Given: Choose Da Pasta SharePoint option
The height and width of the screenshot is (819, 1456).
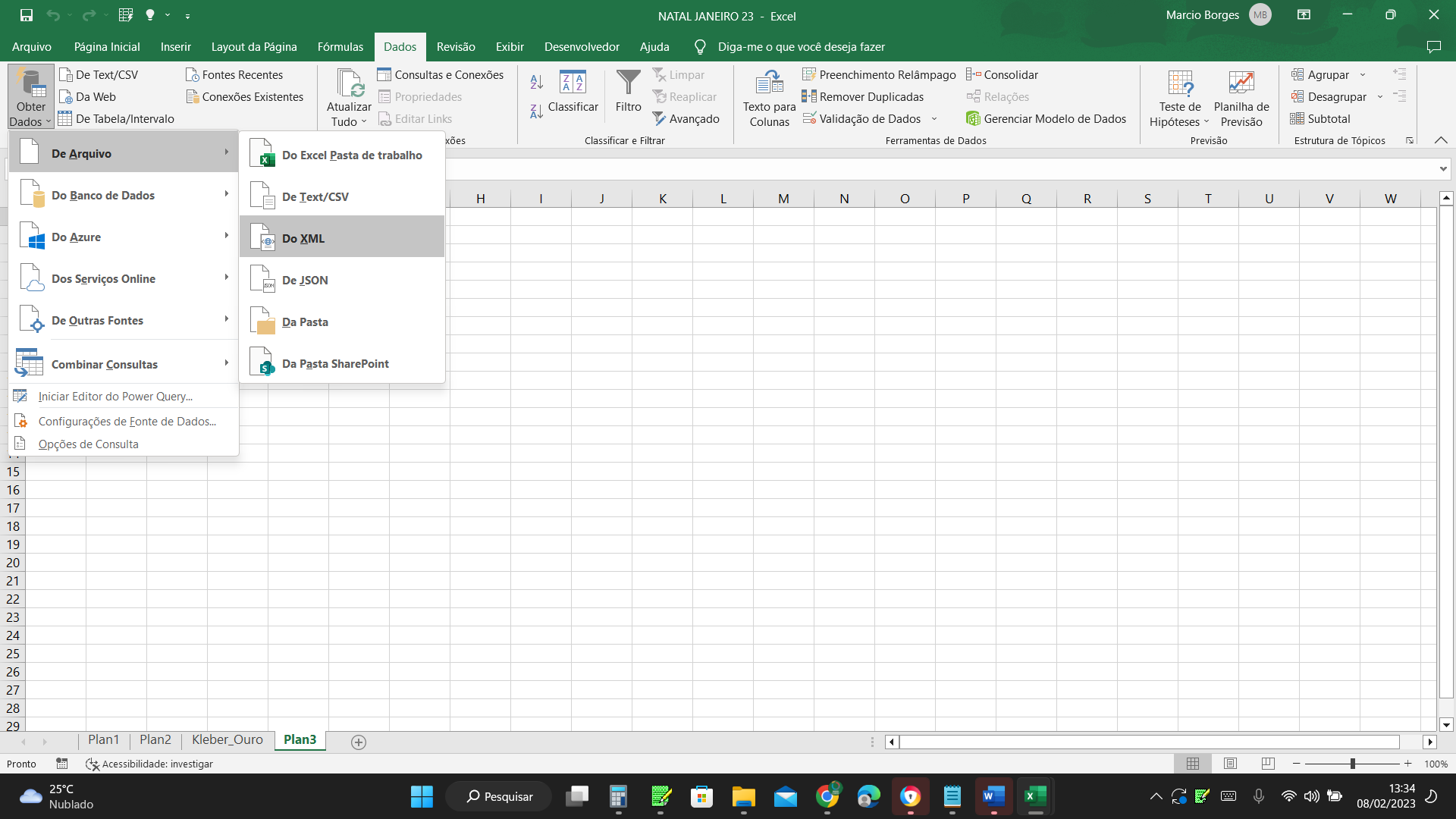Looking at the screenshot, I should [342, 363].
